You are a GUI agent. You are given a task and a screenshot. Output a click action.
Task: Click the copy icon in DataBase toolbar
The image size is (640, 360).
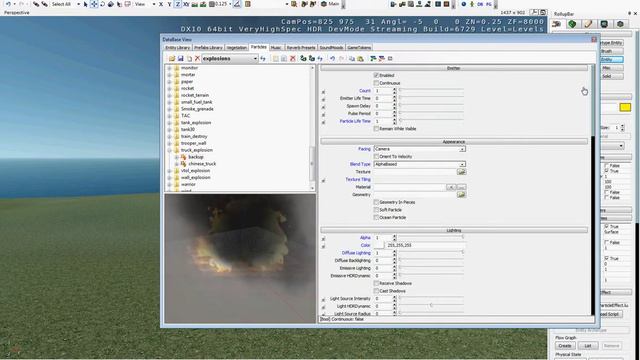351,59
